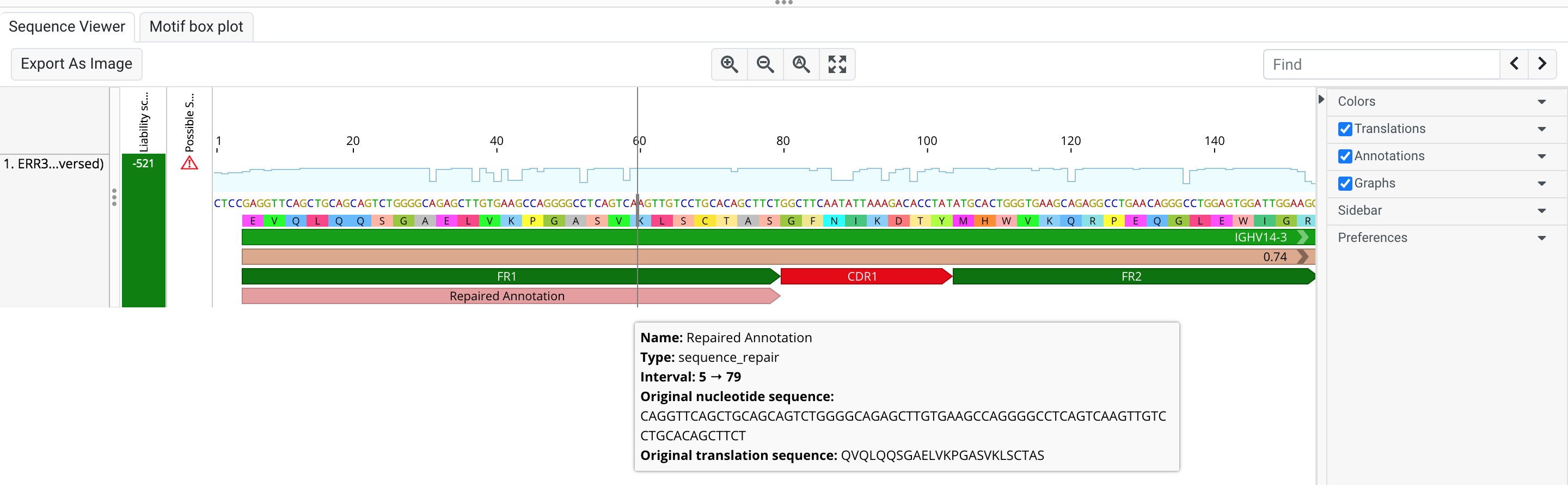Select the sequence name ERR3...versed)
The width and height of the screenshot is (1568, 485).
coord(53,164)
